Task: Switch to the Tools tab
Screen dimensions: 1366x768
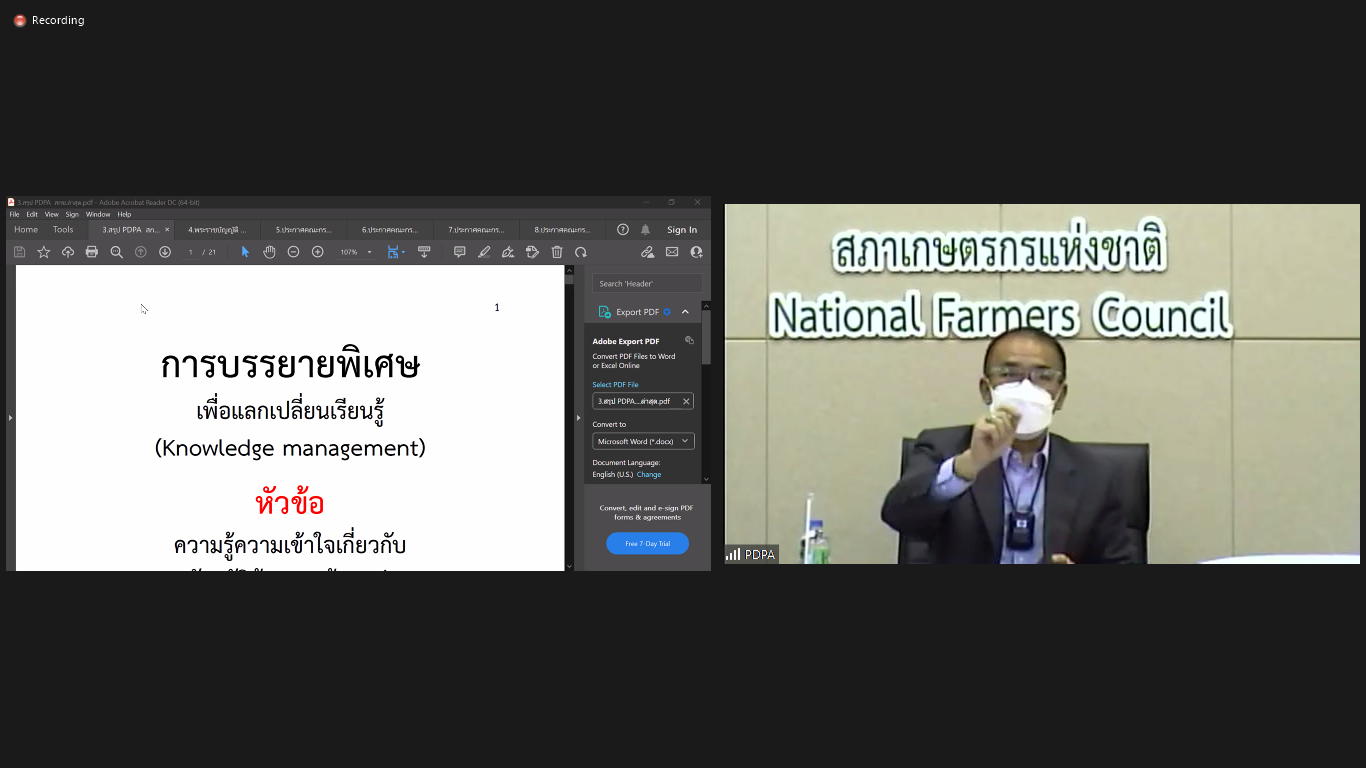Action: pos(63,229)
